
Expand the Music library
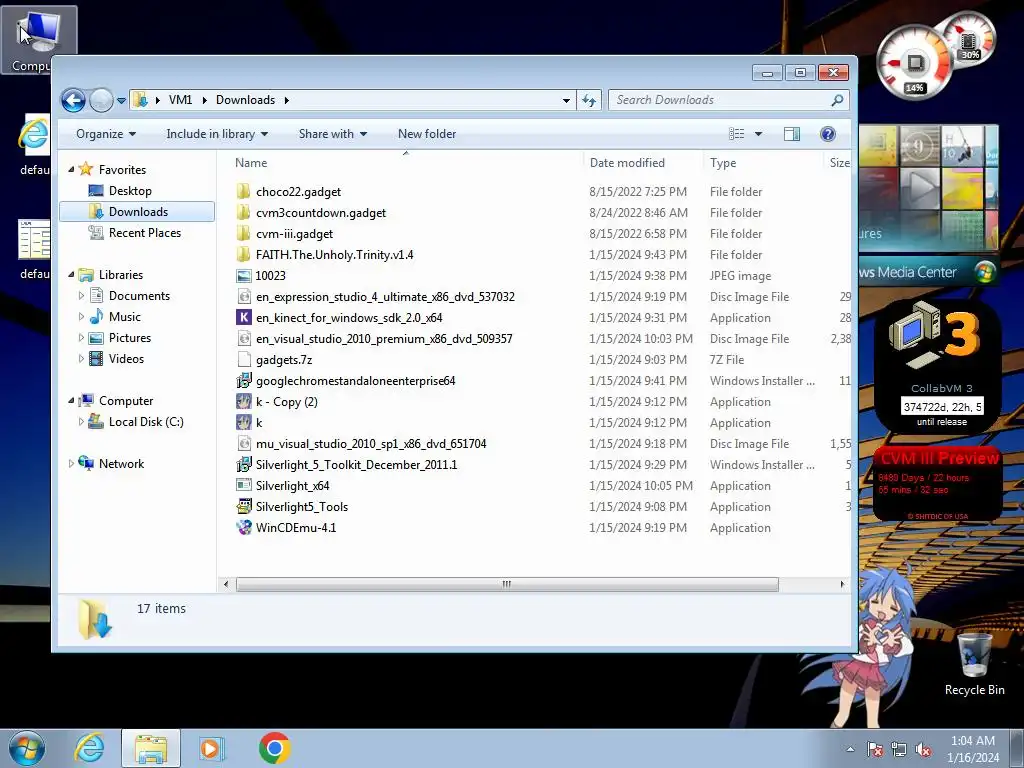point(81,317)
